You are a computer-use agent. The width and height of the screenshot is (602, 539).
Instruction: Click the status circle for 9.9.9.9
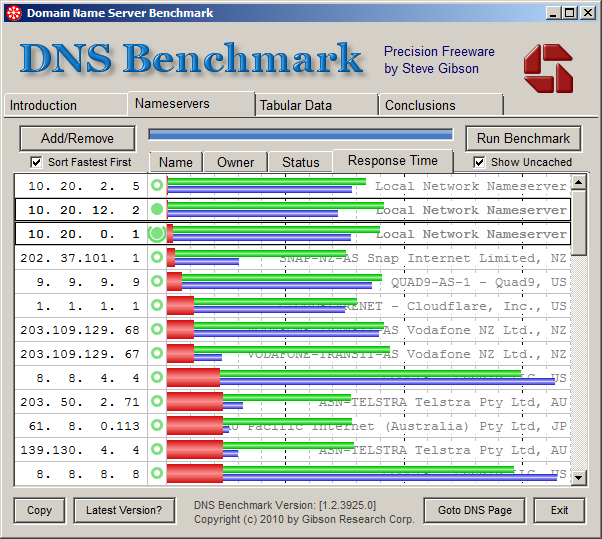(157, 281)
